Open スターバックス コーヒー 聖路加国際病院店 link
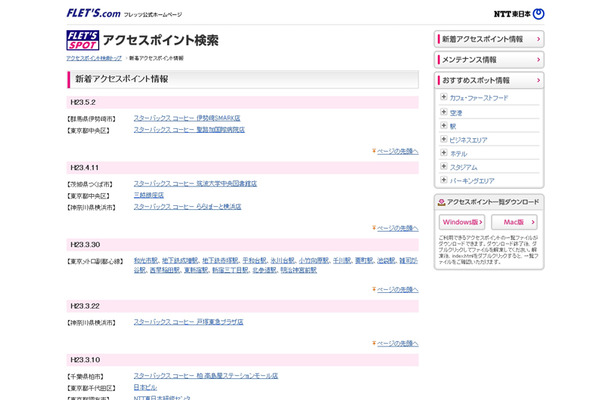This screenshot has width=610, height=400. (189, 130)
